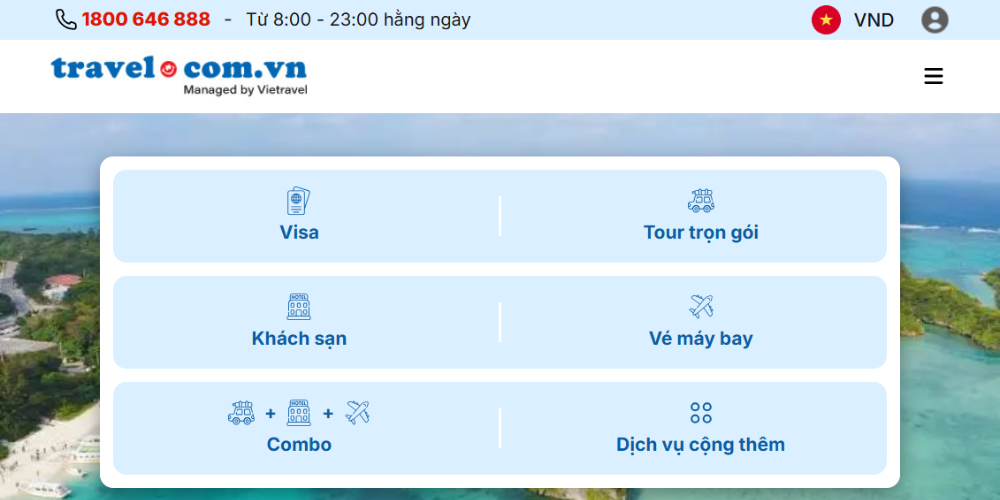The height and width of the screenshot is (500, 1000).
Task: Click the tour bus icon
Action: pos(700,201)
